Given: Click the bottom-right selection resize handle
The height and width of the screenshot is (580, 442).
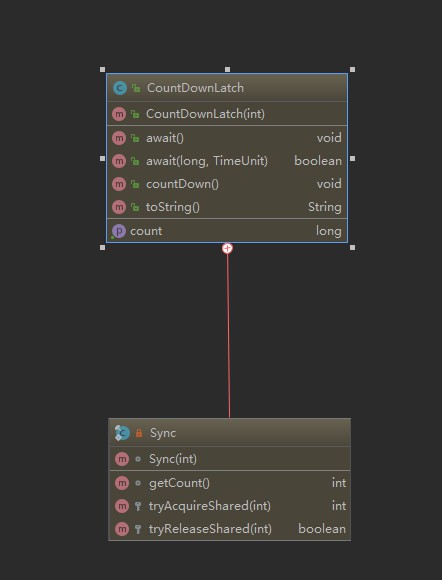Looking at the screenshot, I should 352,247.
